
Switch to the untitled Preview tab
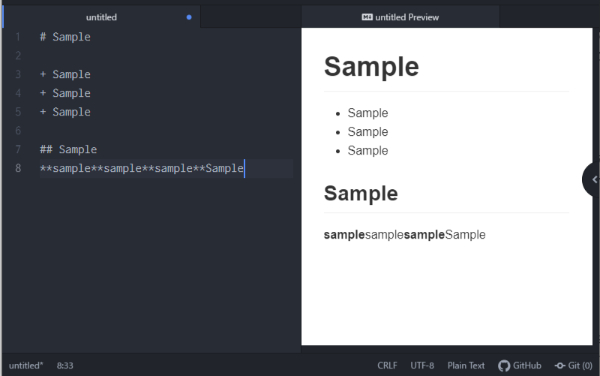pyautogui.click(x=400, y=17)
